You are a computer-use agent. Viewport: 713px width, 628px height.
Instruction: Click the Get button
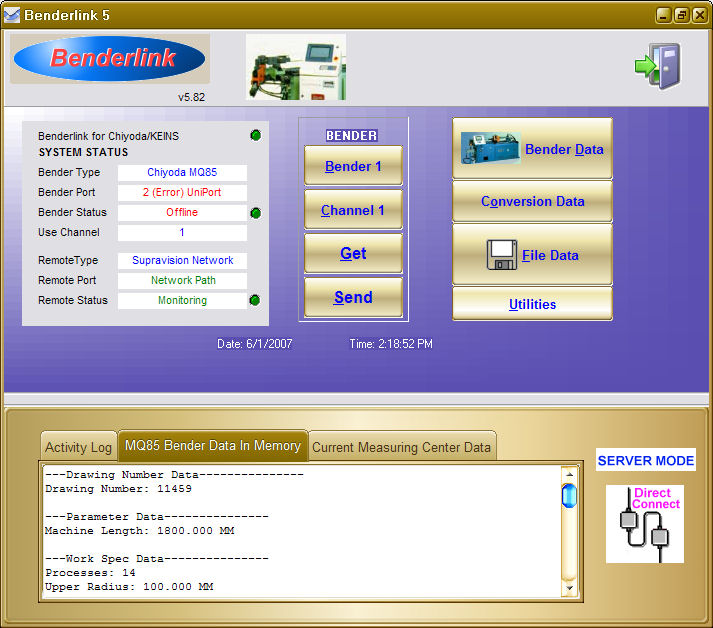point(353,254)
